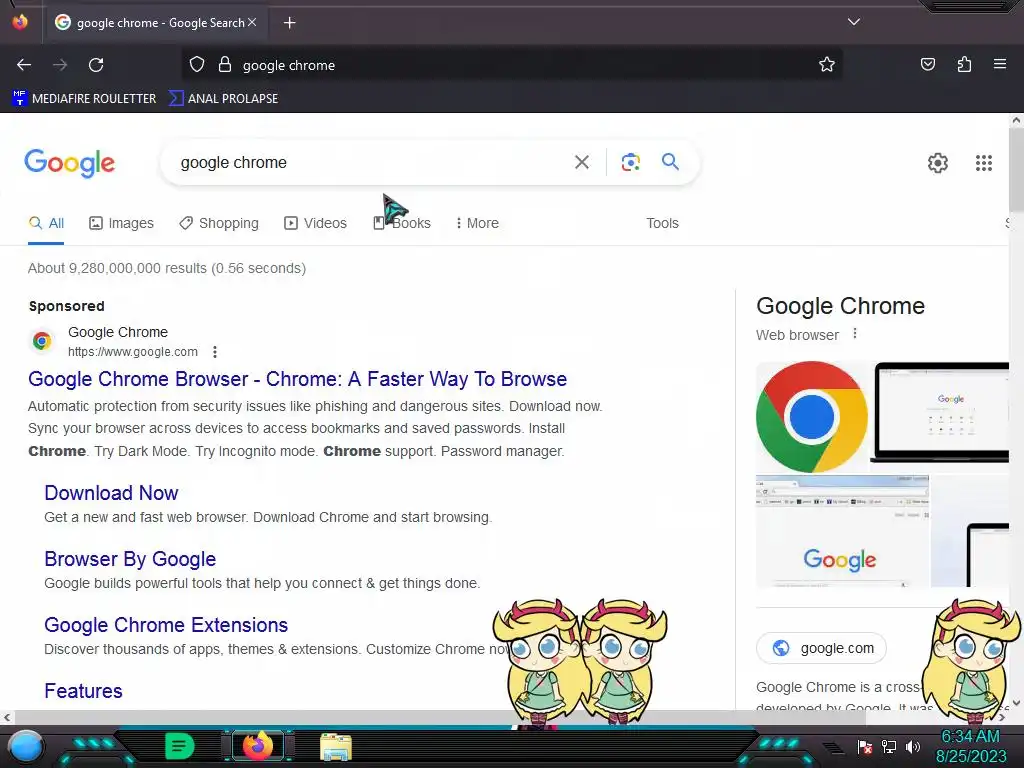
Task: Open the Firefox hamburger application menu
Action: [1000, 64]
